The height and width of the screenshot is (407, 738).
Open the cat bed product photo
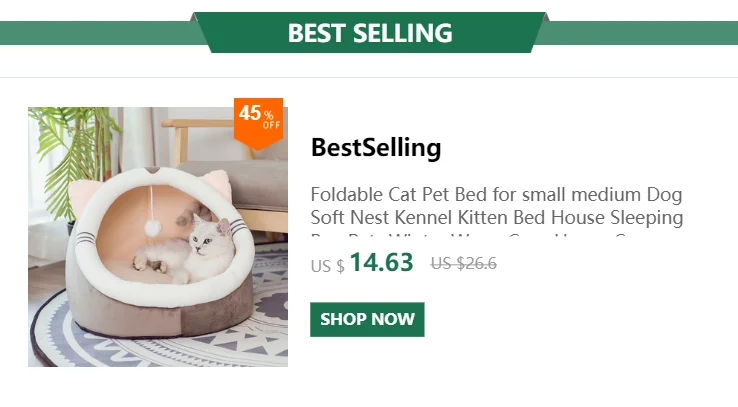(x=158, y=237)
